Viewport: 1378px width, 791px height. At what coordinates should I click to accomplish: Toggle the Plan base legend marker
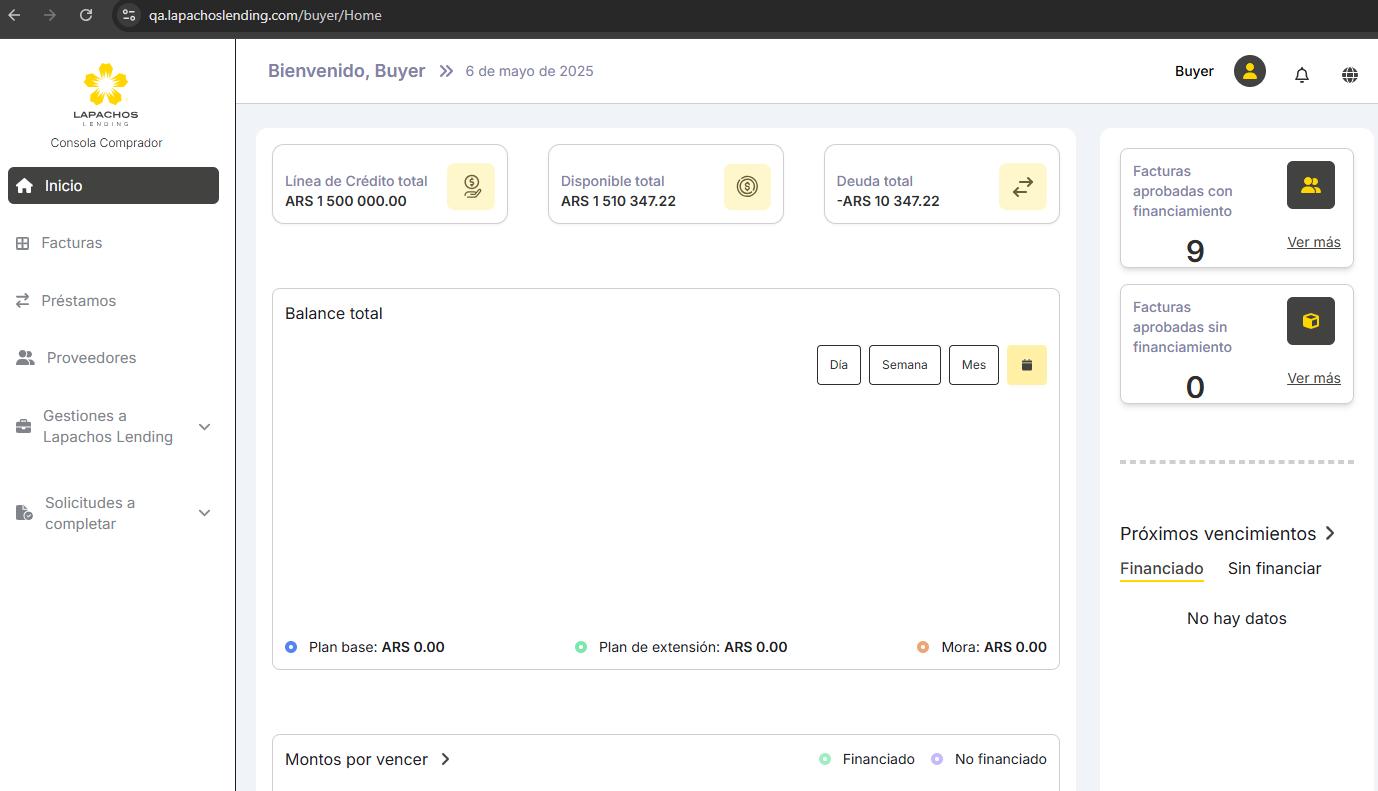[291, 647]
